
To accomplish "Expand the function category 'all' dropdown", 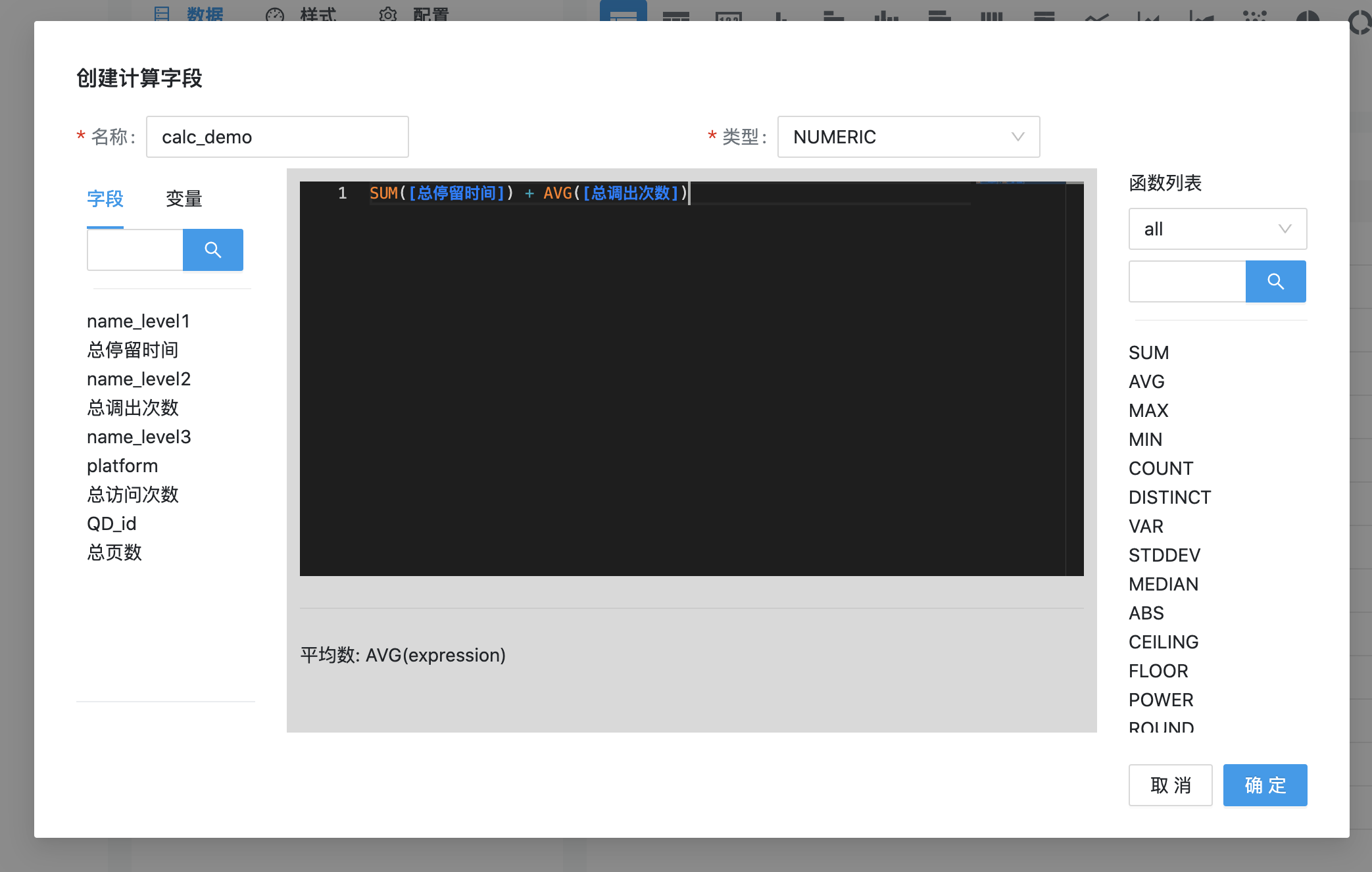I will (1217, 229).
